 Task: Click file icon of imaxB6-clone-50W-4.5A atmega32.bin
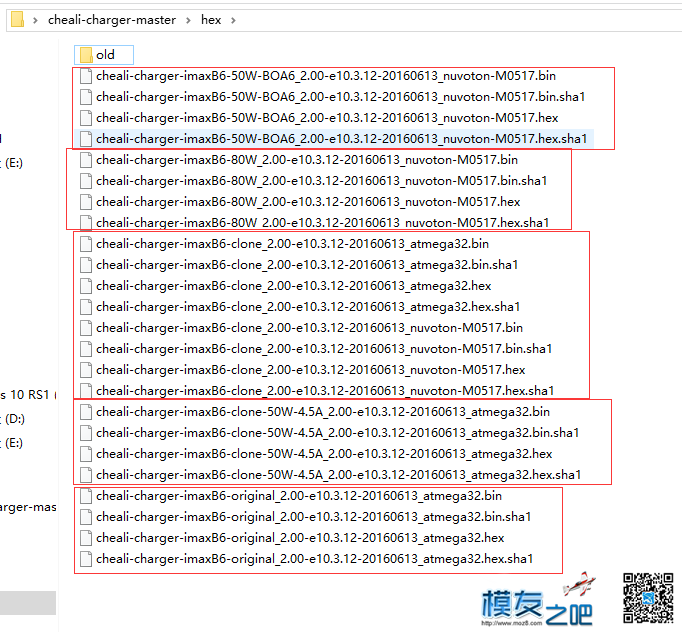tap(86, 411)
